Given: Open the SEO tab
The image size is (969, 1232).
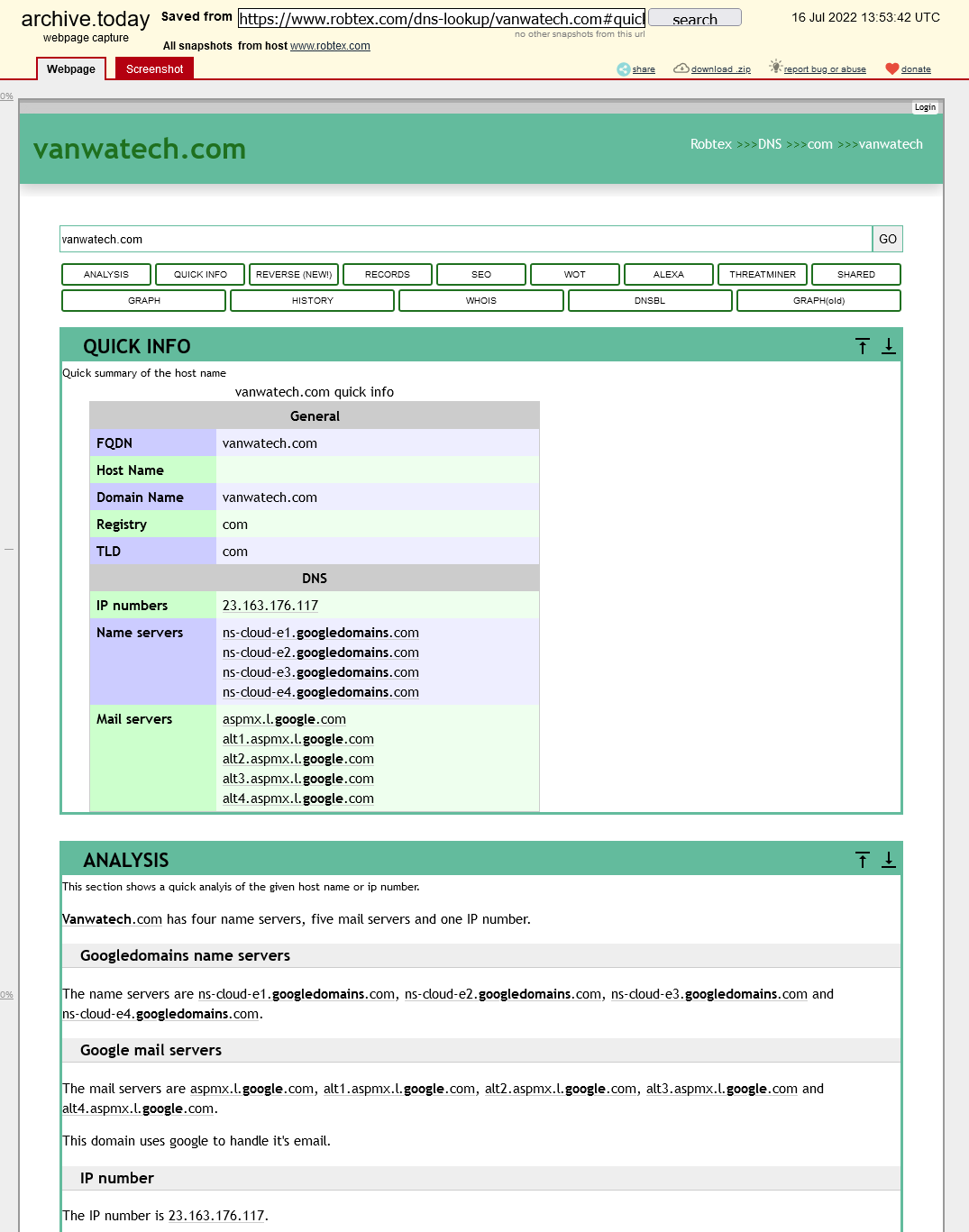Looking at the screenshot, I should [481, 274].
